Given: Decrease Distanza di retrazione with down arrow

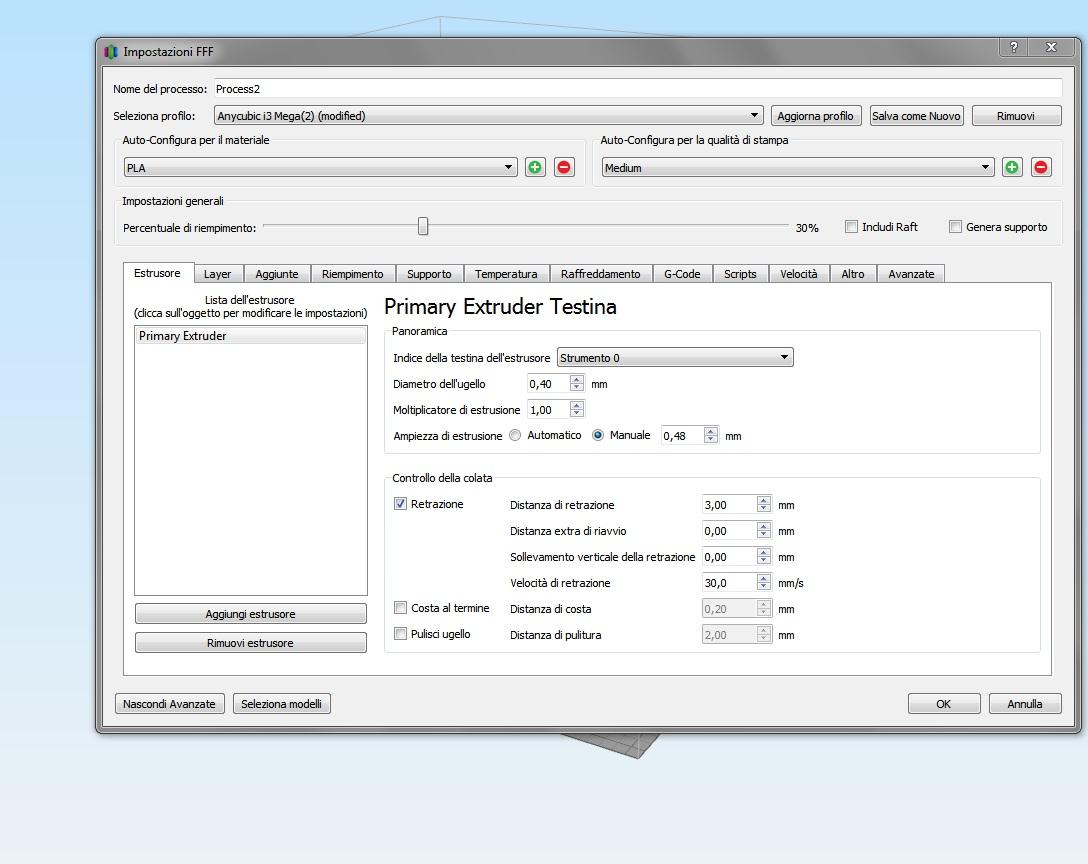Looking at the screenshot, I should point(764,509).
